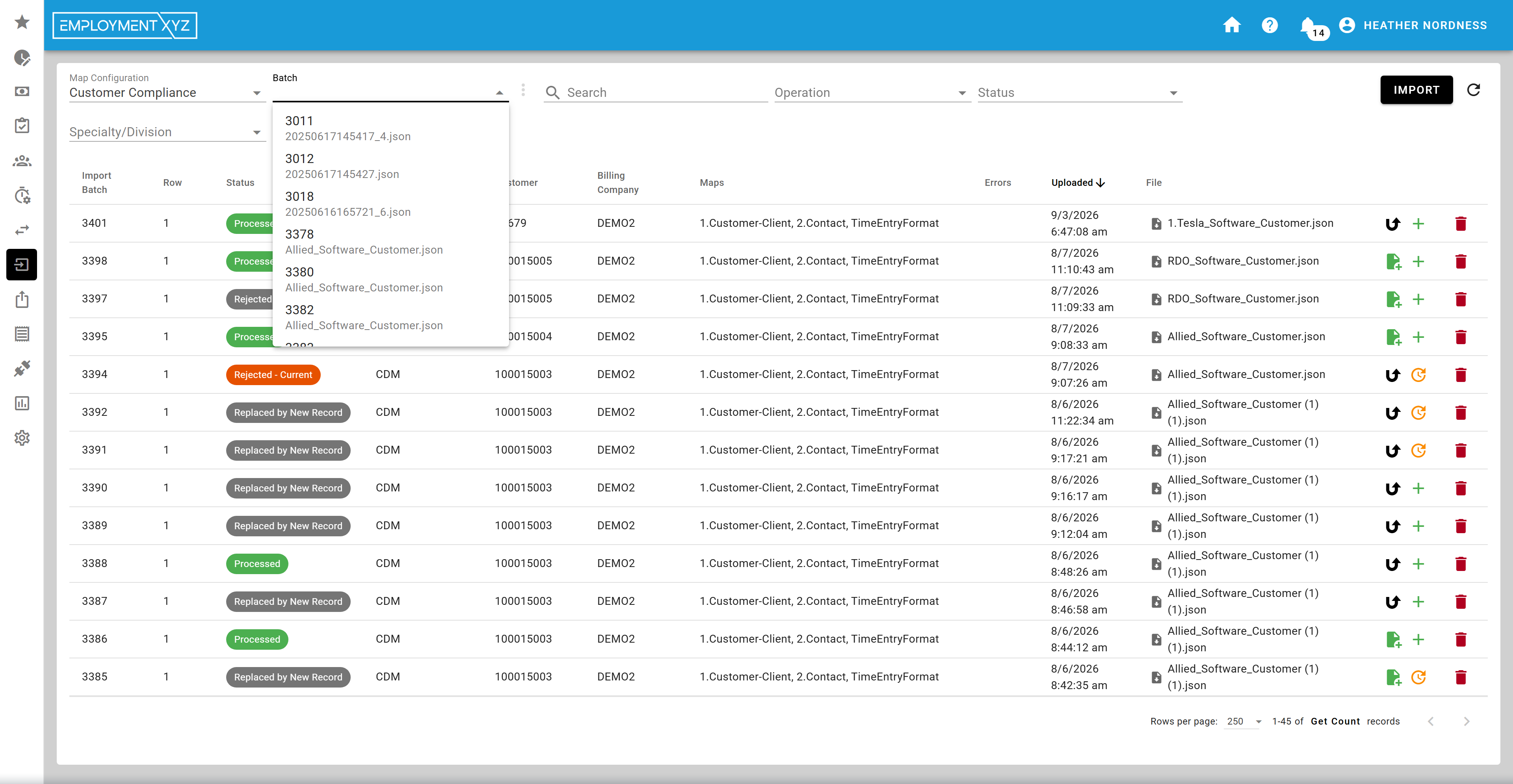Viewport: 1513px width, 784px height.
Task: Select batch 3018 from dropdown list
Action: (390, 204)
